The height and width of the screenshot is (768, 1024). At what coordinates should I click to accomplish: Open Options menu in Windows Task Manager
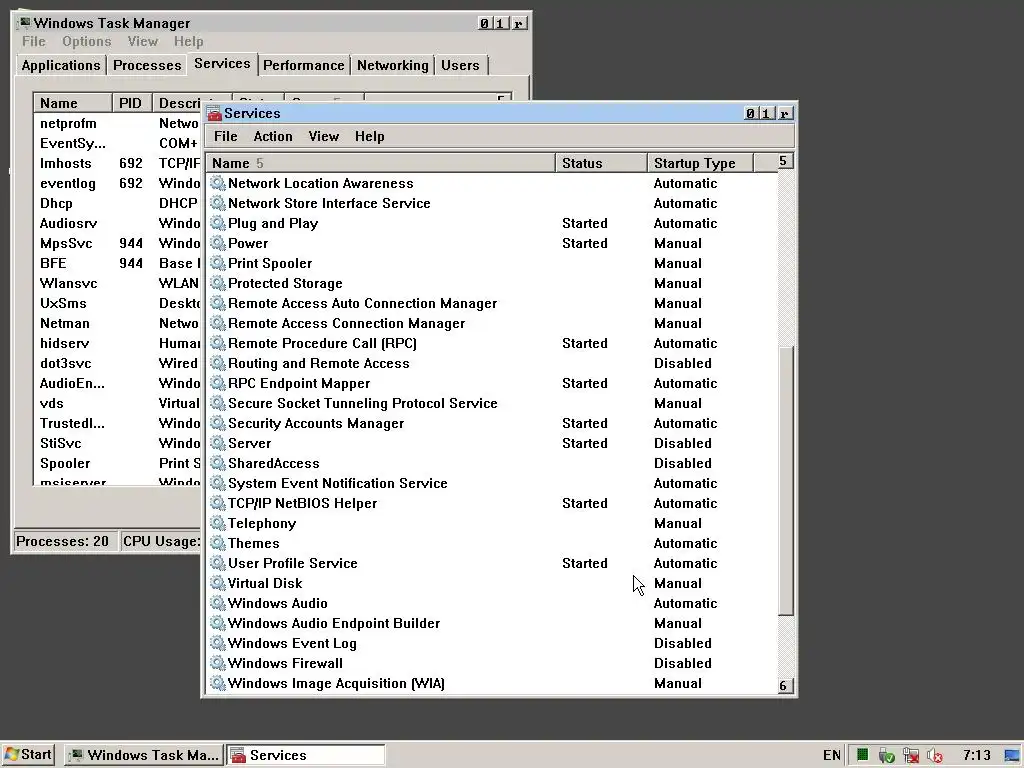pyautogui.click(x=87, y=41)
